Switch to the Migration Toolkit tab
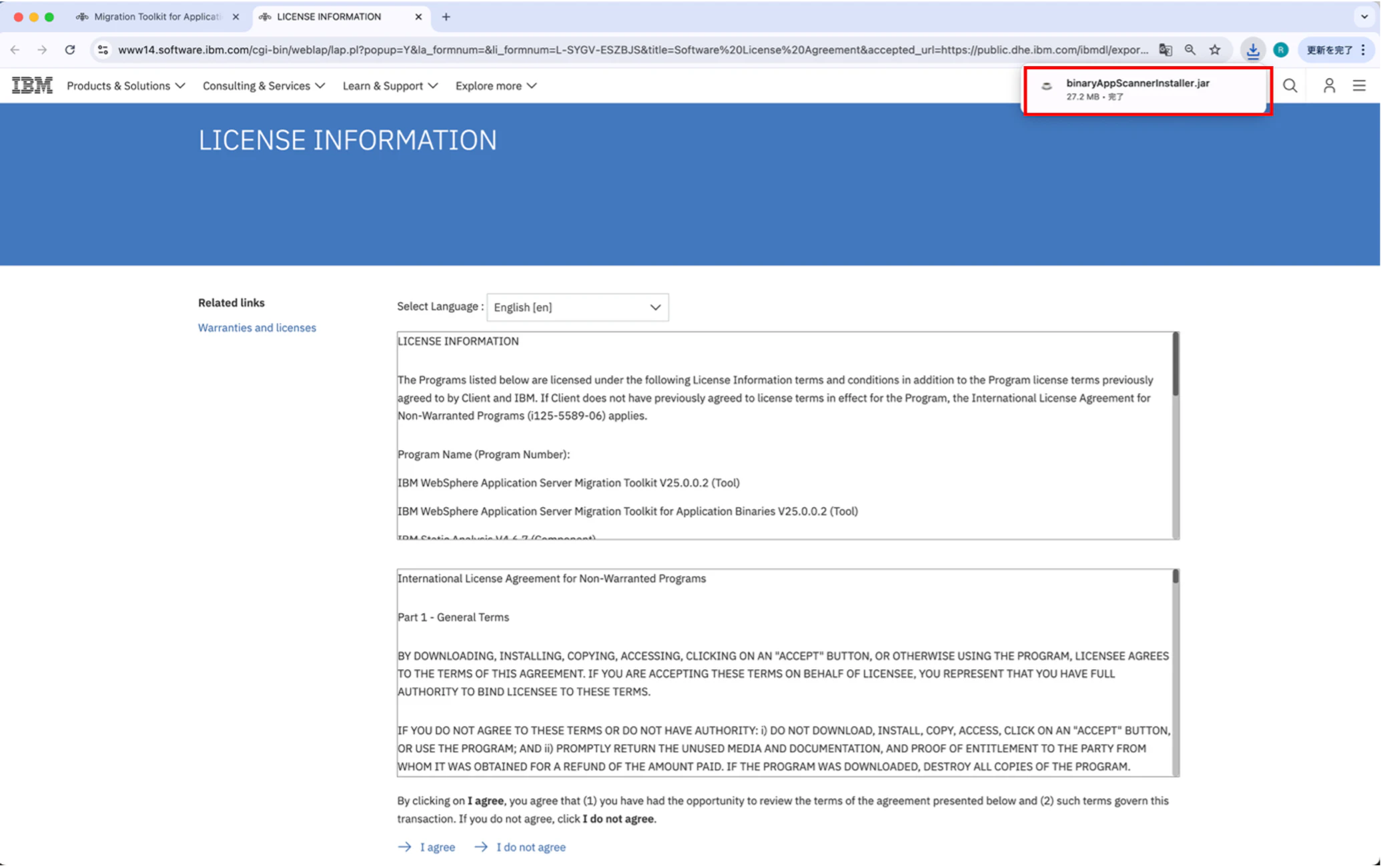 click(158, 17)
